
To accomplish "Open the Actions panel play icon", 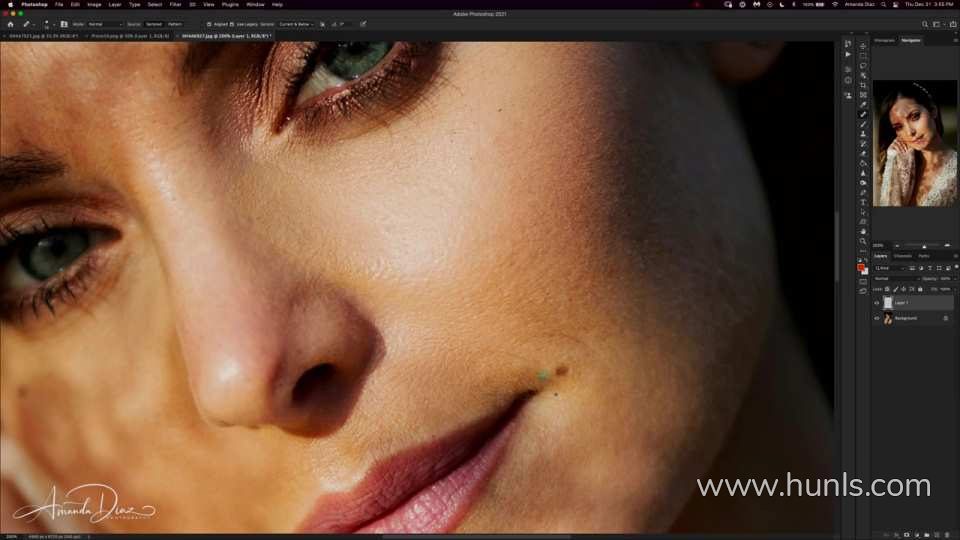I will click(848, 54).
